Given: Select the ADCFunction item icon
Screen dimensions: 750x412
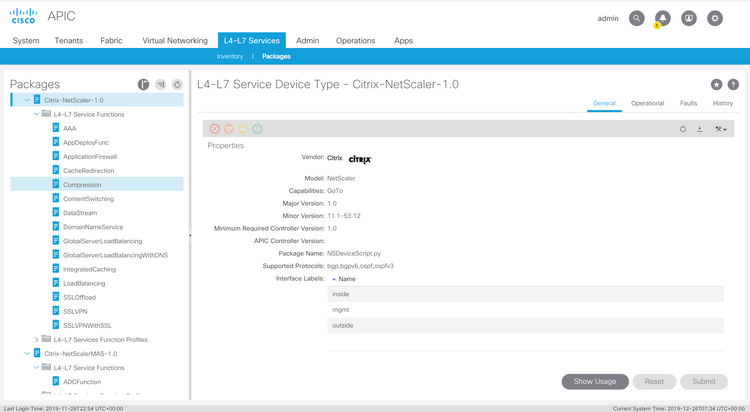Looking at the screenshot, I should (56, 381).
